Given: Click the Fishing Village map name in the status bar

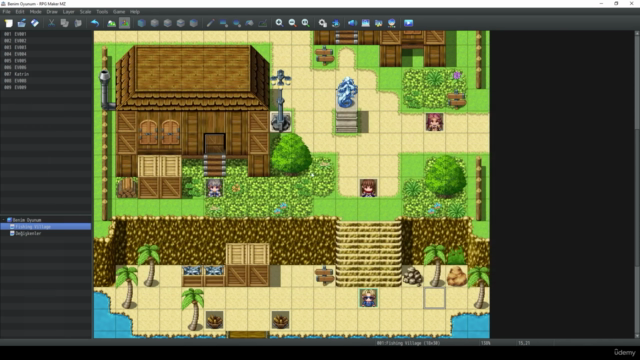Looking at the screenshot, I should (408, 343).
